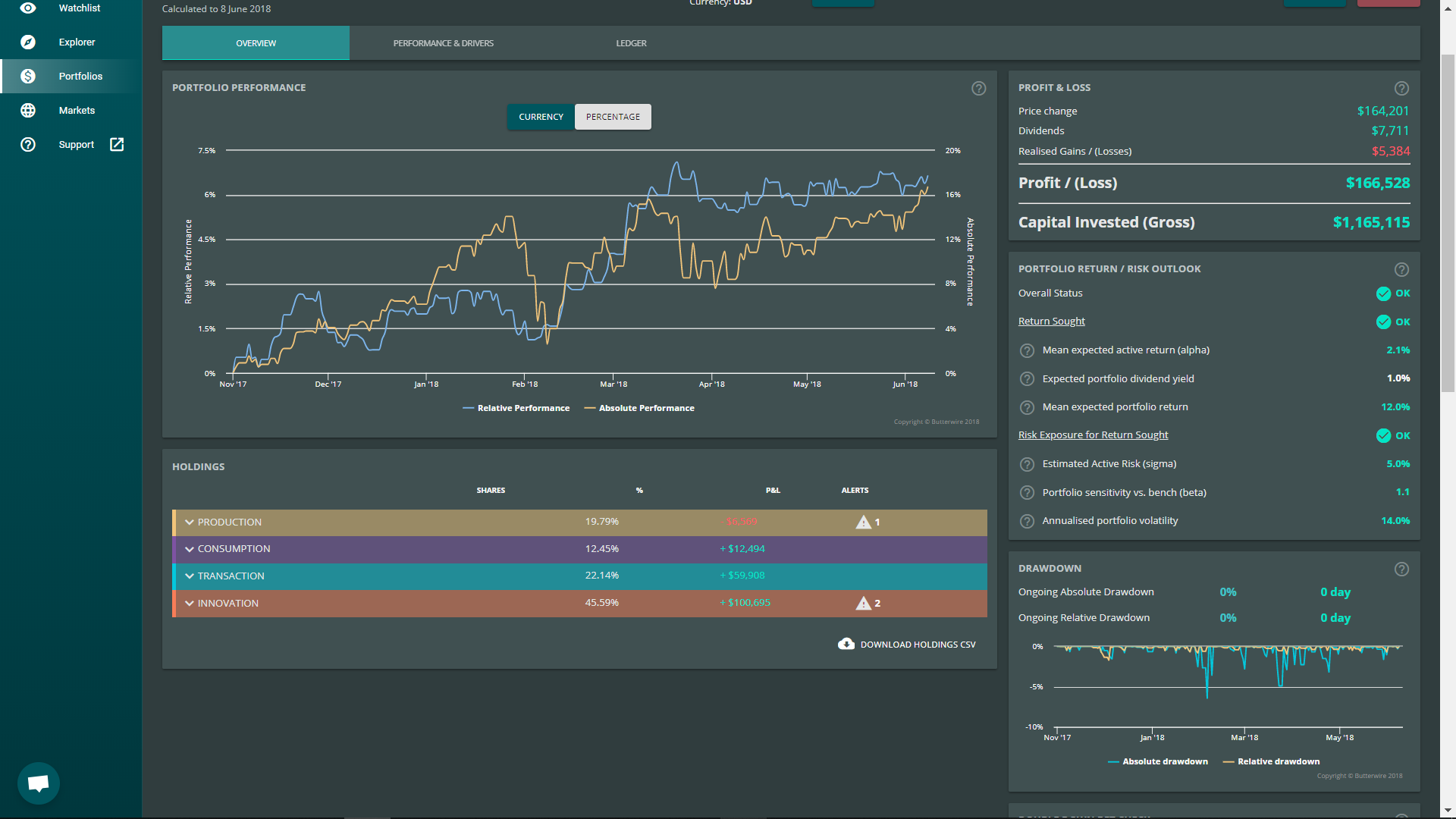Switch chart to Percentage view
The height and width of the screenshot is (819, 1456).
(613, 117)
